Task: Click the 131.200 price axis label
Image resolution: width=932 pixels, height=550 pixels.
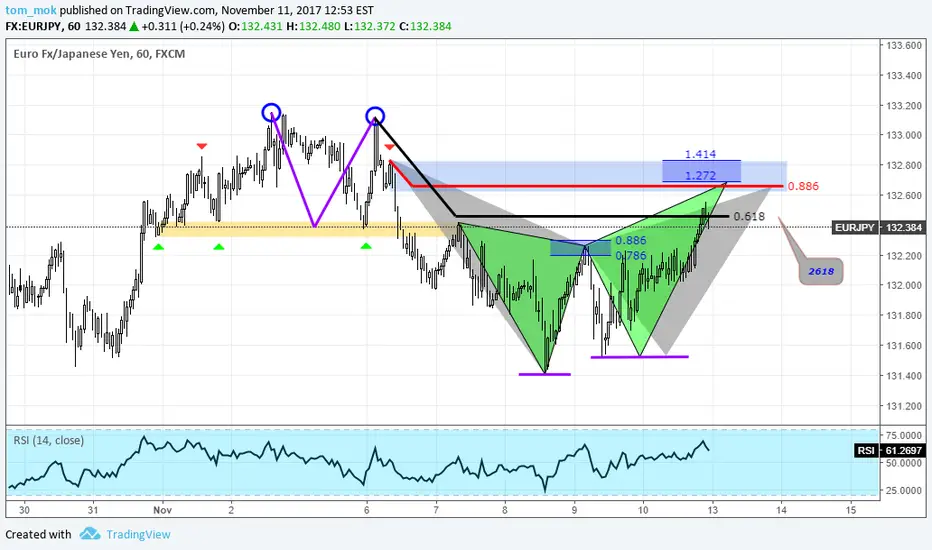Action: pyautogui.click(x=904, y=406)
